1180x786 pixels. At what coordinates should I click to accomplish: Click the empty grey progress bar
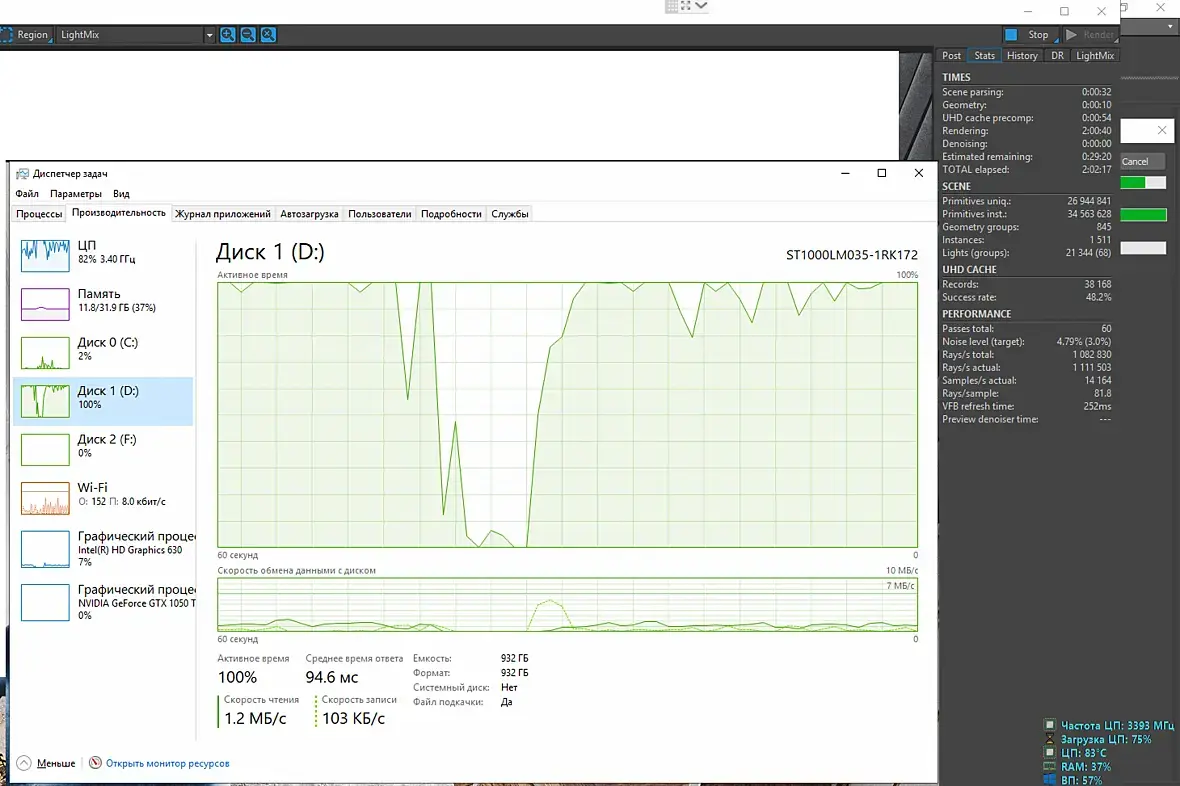(x=1143, y=248)
